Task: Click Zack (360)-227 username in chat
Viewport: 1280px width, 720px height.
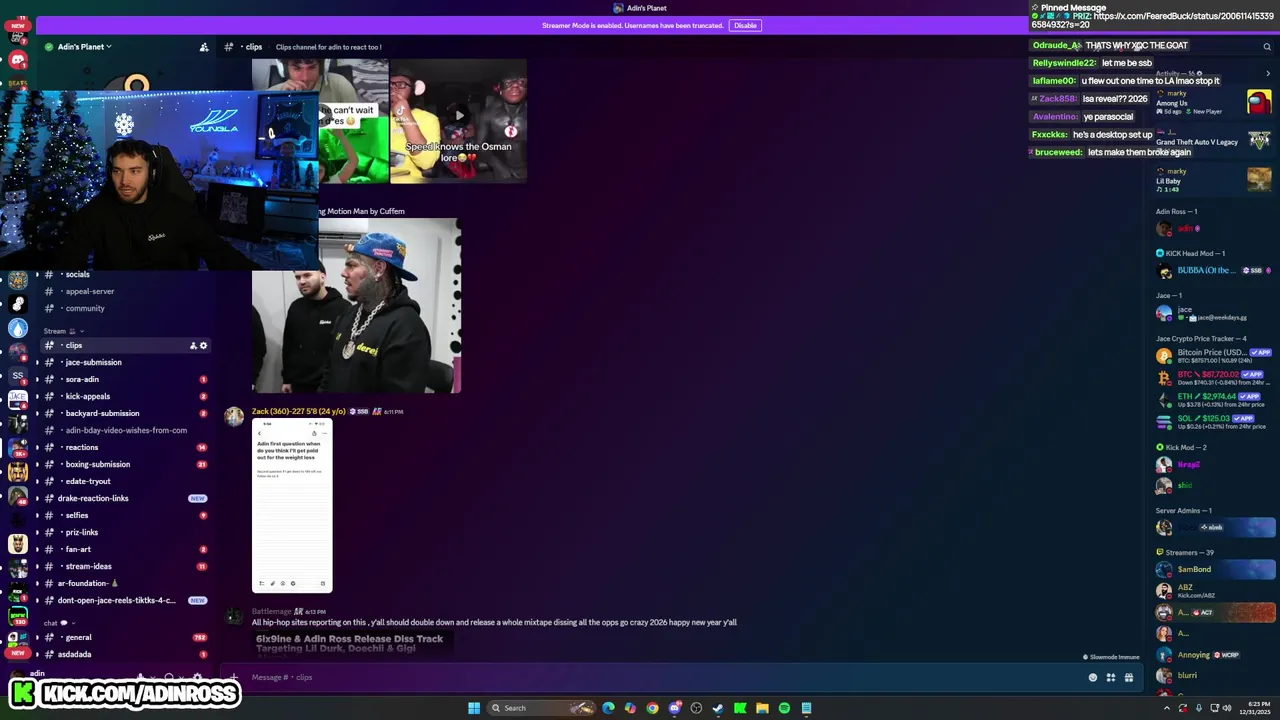Action: click(x=298, y=411)
